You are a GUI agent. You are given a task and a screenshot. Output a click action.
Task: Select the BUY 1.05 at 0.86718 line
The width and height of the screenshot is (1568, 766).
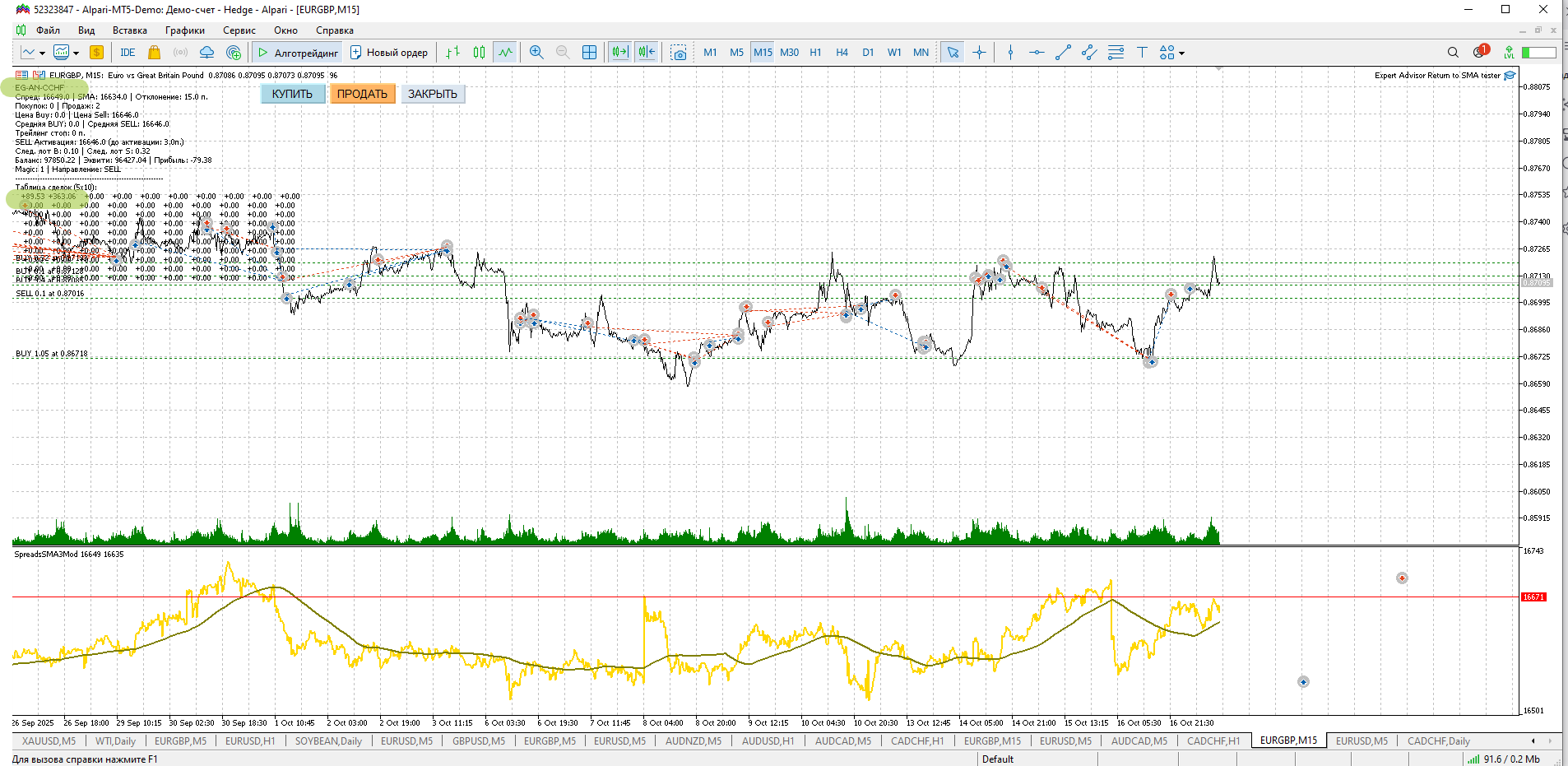51,354
